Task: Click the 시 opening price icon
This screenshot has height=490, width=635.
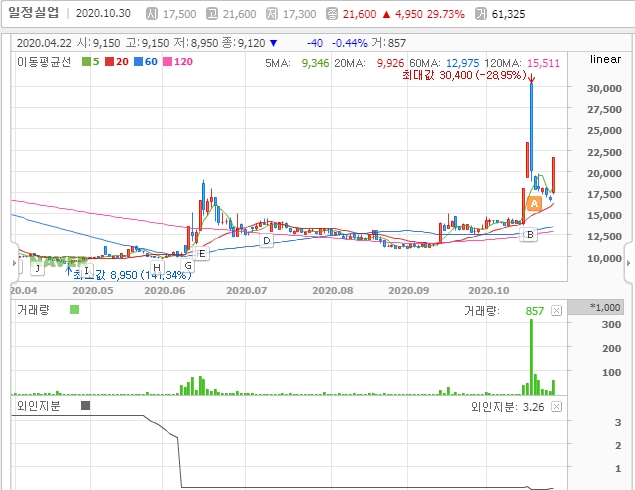Action: (x=152, y=14)
